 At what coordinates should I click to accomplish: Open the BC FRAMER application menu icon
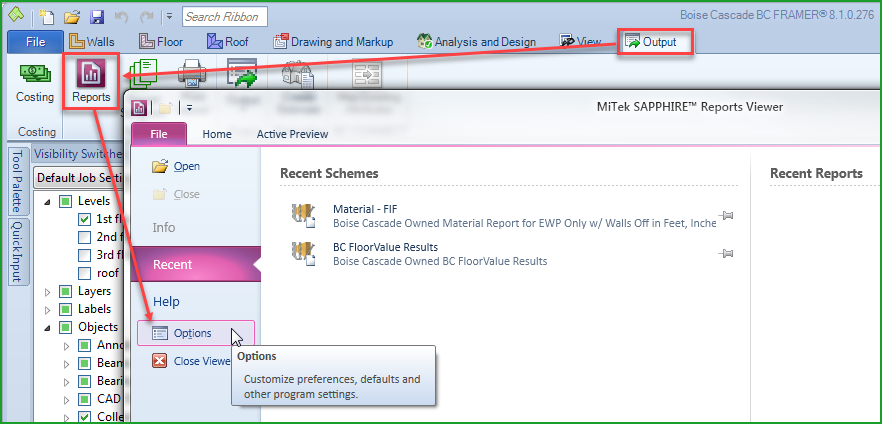pyautogui.click(x=17, y=15)
